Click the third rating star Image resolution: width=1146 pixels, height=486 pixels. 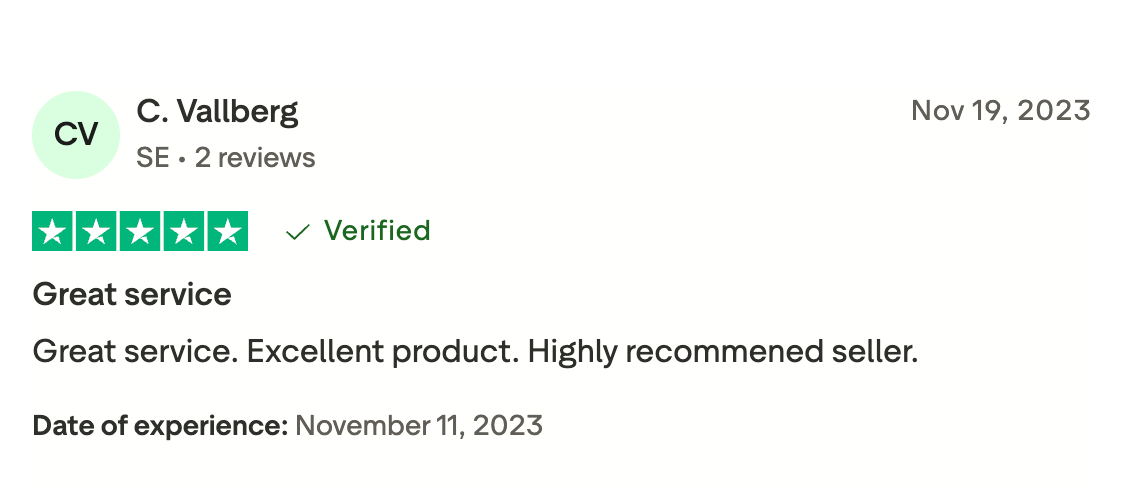(140, 232)
